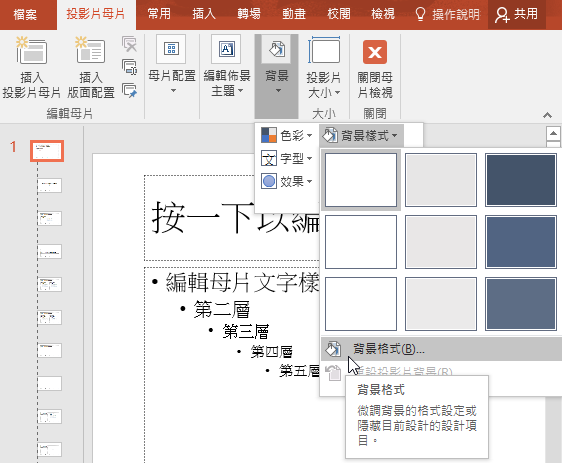562x463 pixels.
Task: Click the Format Background paint bucket icon
Action: pos(333,349)
